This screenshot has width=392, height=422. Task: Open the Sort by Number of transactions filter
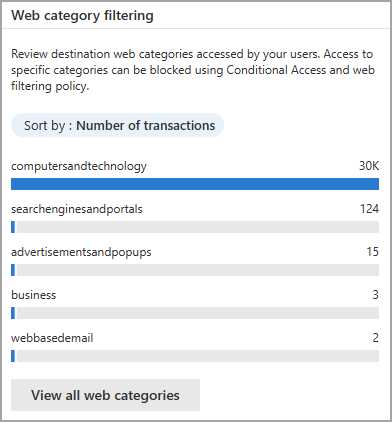click(117, 125)
